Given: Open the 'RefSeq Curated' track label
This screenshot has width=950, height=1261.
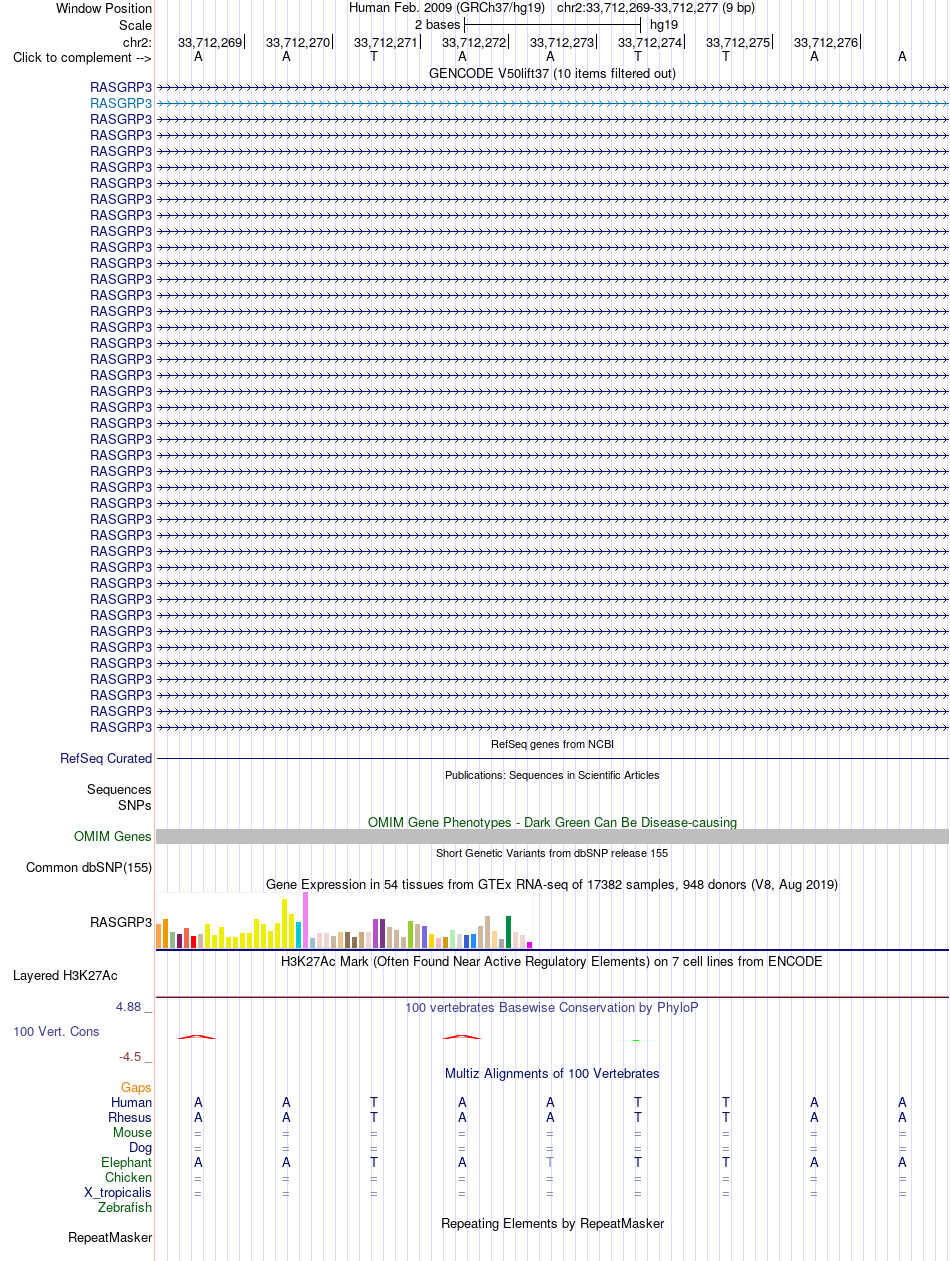Looking at the screenshot, I should [106, 759].
